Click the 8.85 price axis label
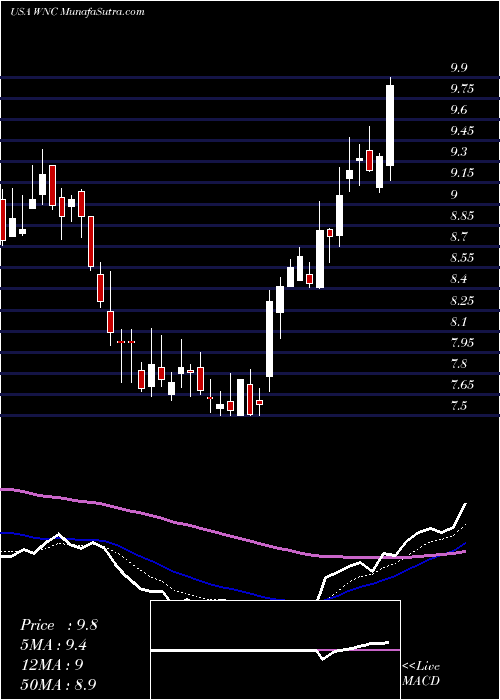Viewport: 500px width, 700px height. pyautogui.click(x=462, y=216)
